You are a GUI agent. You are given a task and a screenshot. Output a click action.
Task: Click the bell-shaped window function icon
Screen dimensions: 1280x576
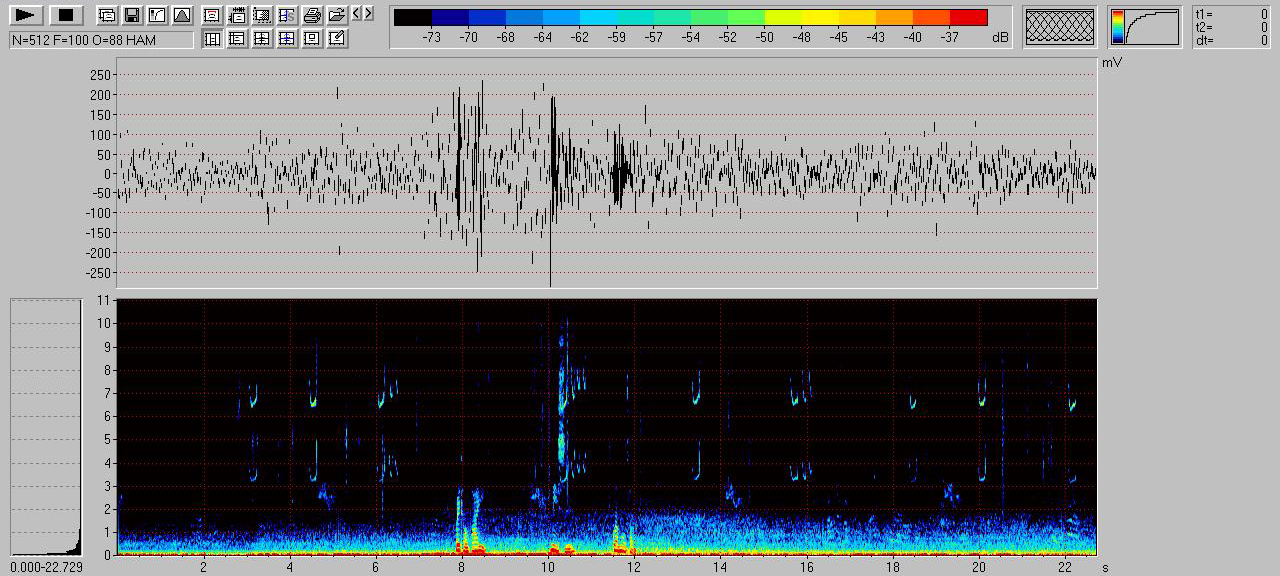point(181,15)
